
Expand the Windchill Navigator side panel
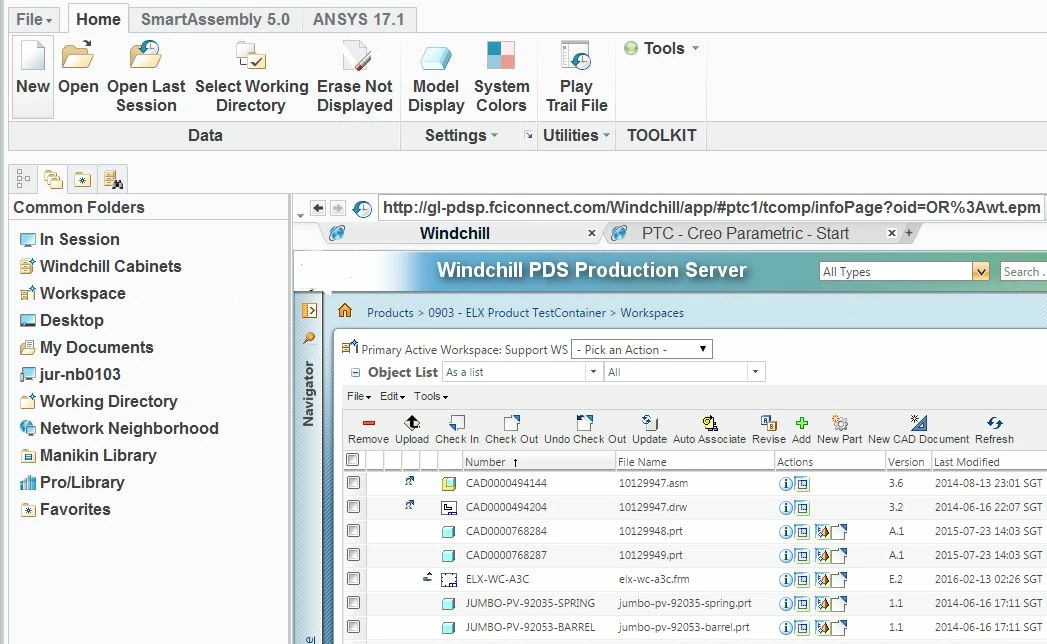[x=309, y=311]
